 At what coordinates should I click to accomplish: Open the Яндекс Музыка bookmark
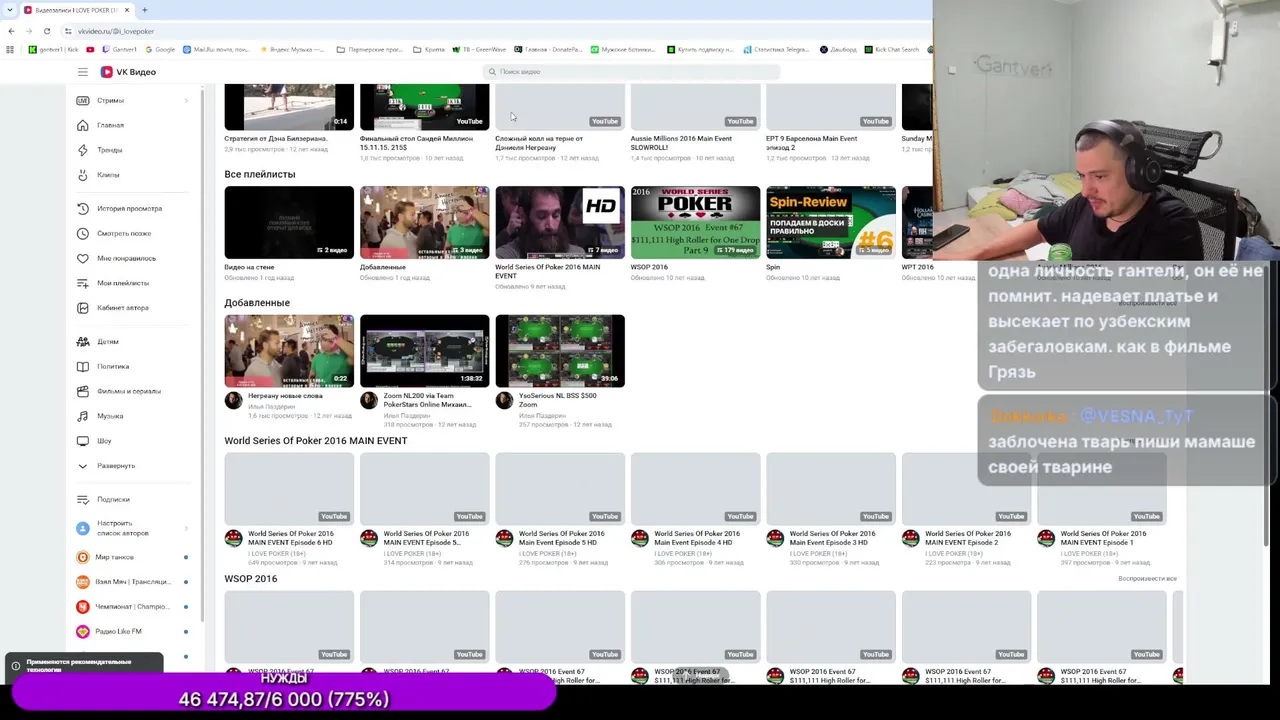tap(292, 49)
